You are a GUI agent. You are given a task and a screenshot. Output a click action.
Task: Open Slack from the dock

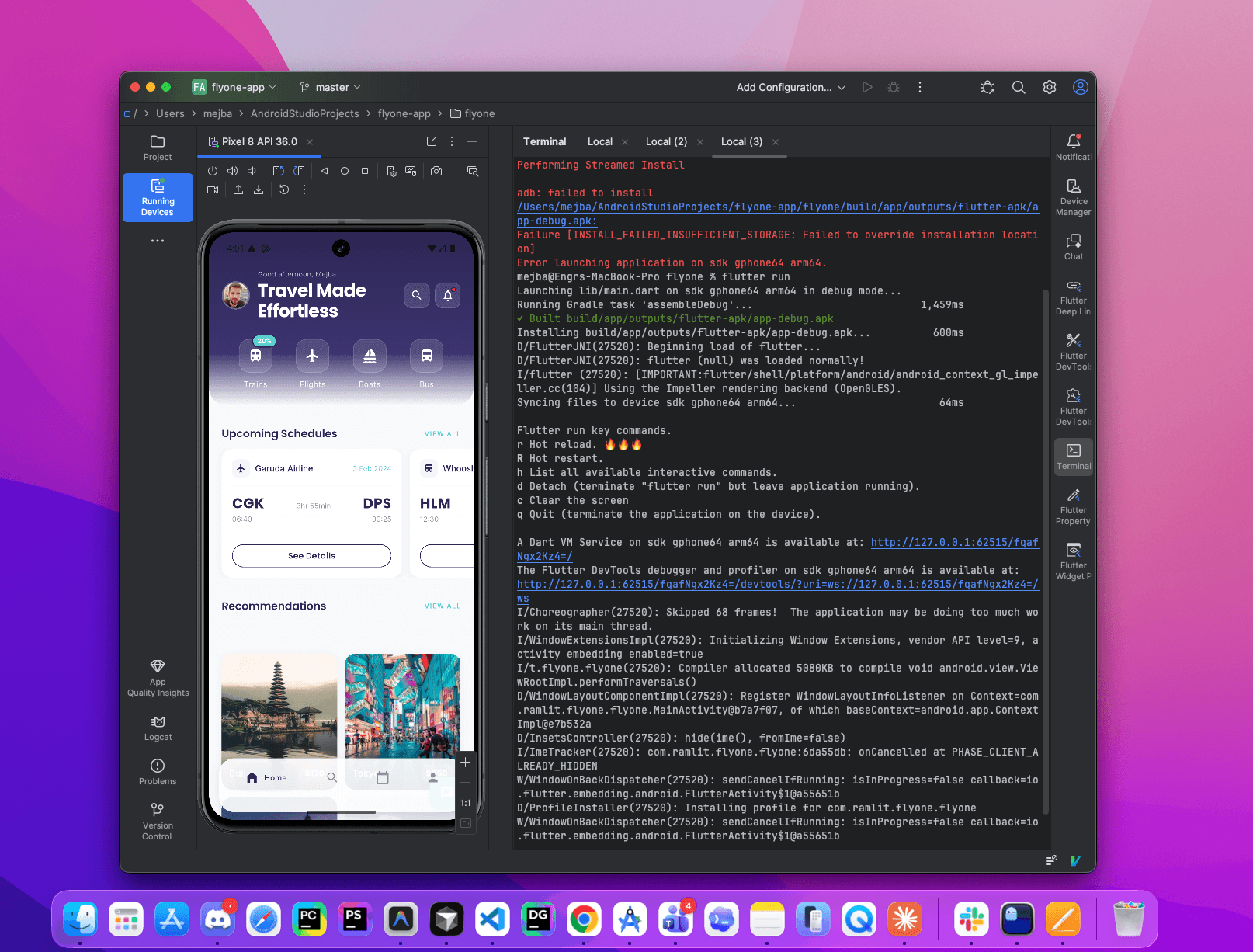(x=971, y=920)
